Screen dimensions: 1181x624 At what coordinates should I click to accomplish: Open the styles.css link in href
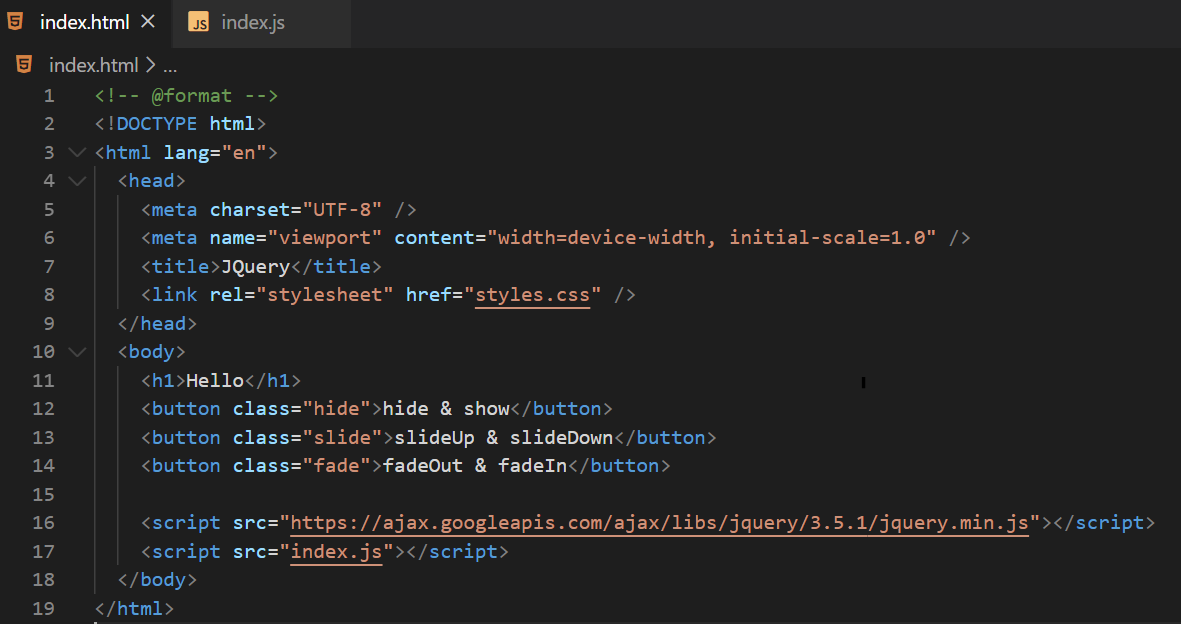coord(533,295)
